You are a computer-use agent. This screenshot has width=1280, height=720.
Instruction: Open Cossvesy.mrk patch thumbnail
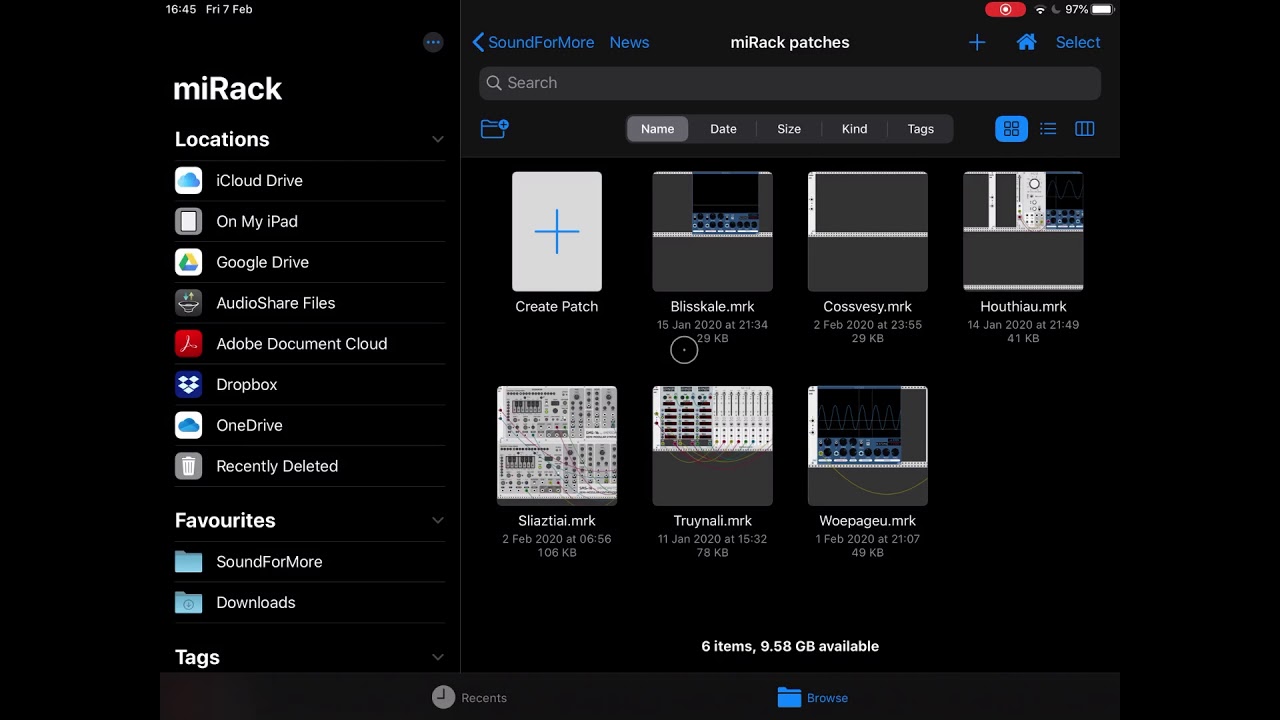868,231
